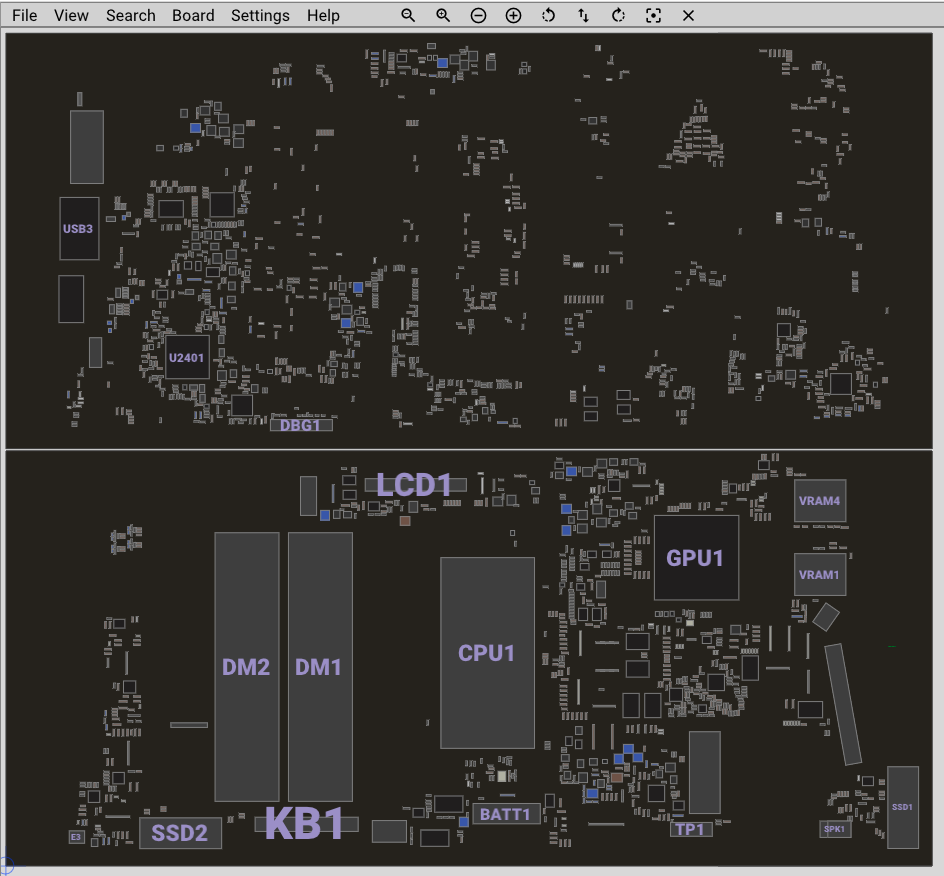Expand the Board menu
Image resolution: width=944 pixels, height=876 pixels.
(193, 16)
